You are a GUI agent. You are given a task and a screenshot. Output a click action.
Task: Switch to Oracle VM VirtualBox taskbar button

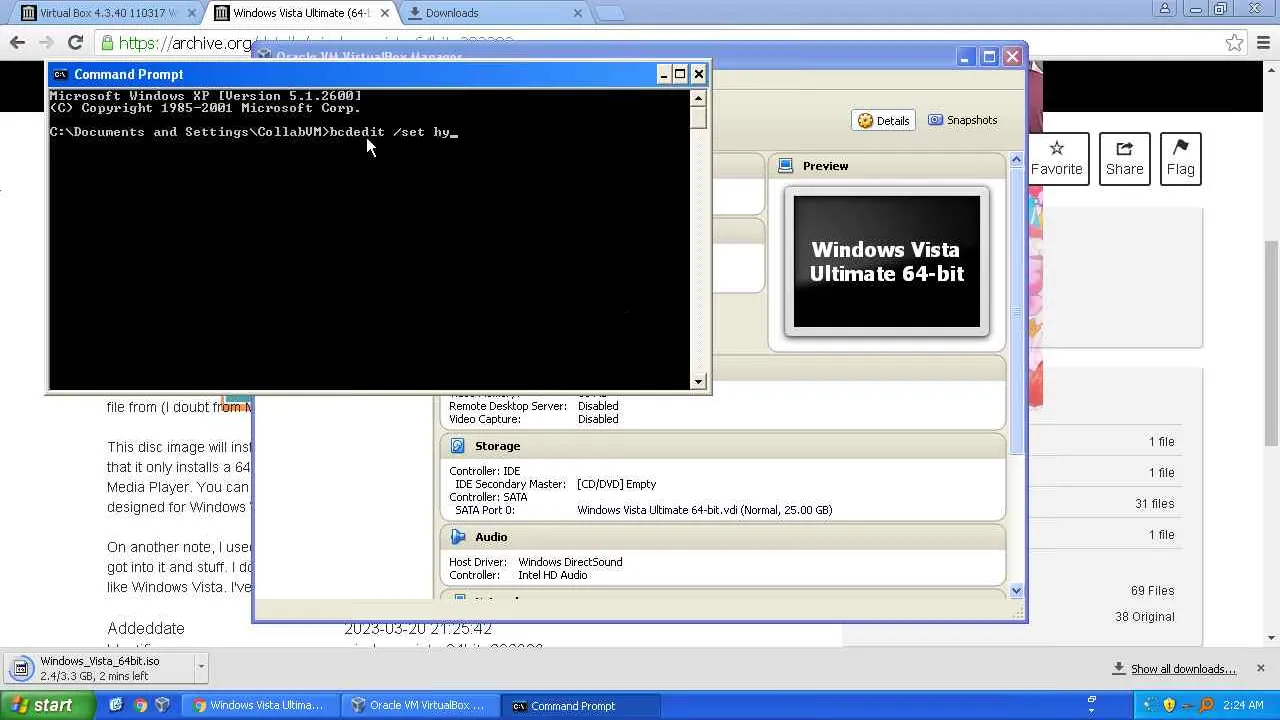pyautogui.click(x=419, y=706)
